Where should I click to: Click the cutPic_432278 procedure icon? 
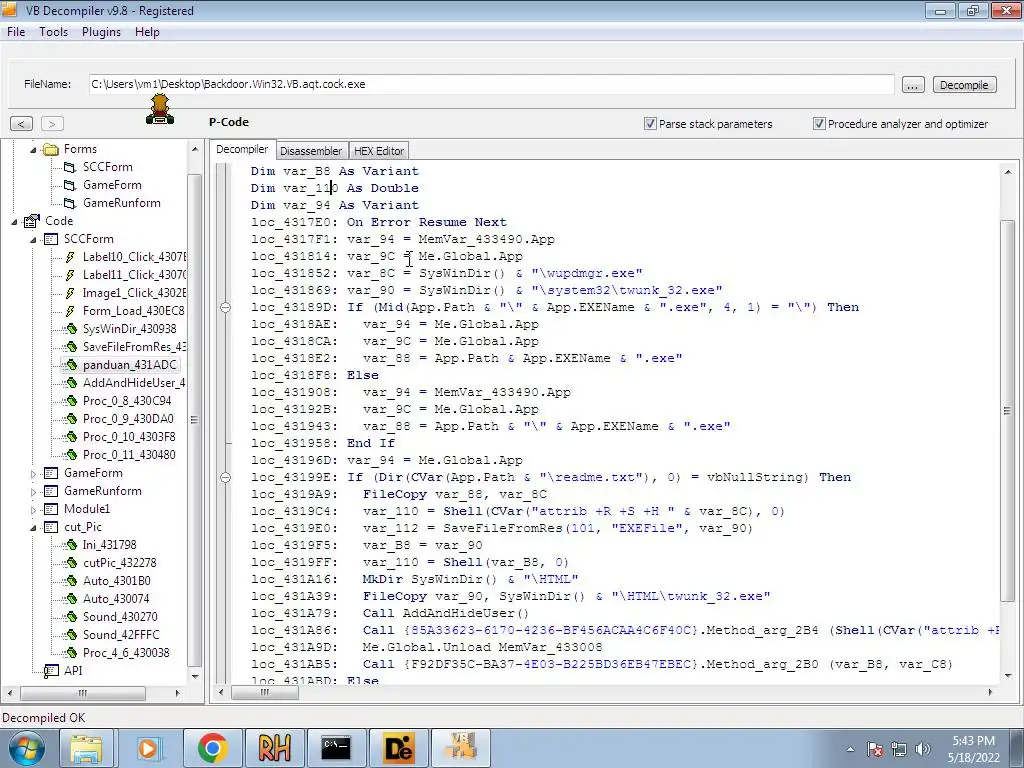tap(70, 563)
